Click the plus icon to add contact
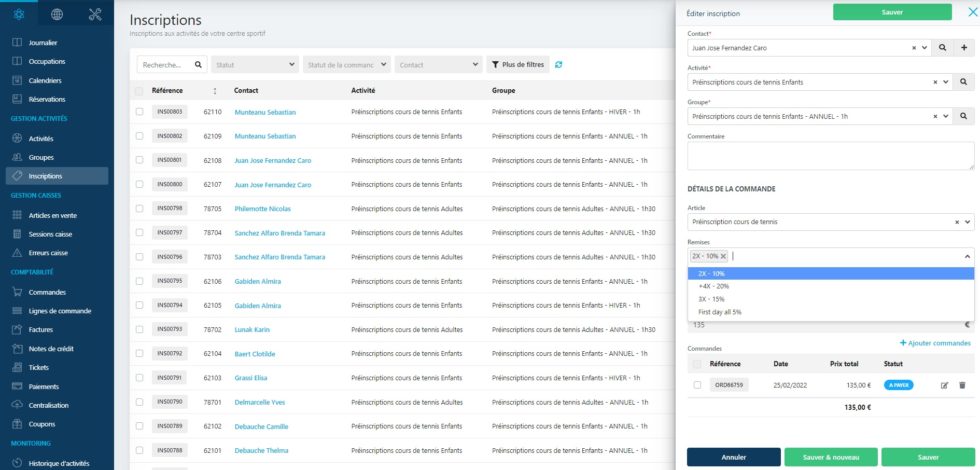980x470 pixels. (964, 47)
